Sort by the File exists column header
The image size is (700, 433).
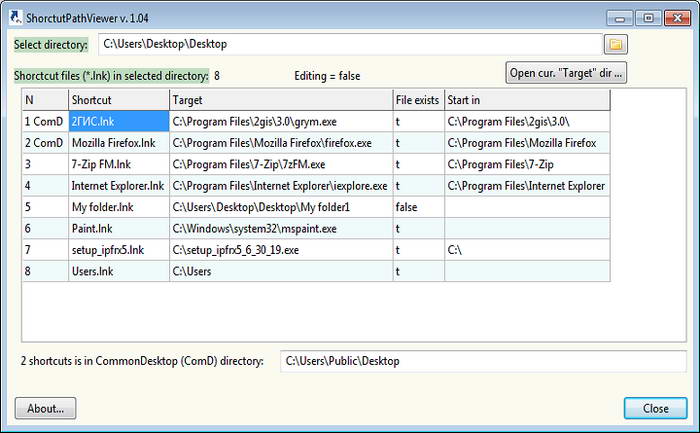[419, 100]
